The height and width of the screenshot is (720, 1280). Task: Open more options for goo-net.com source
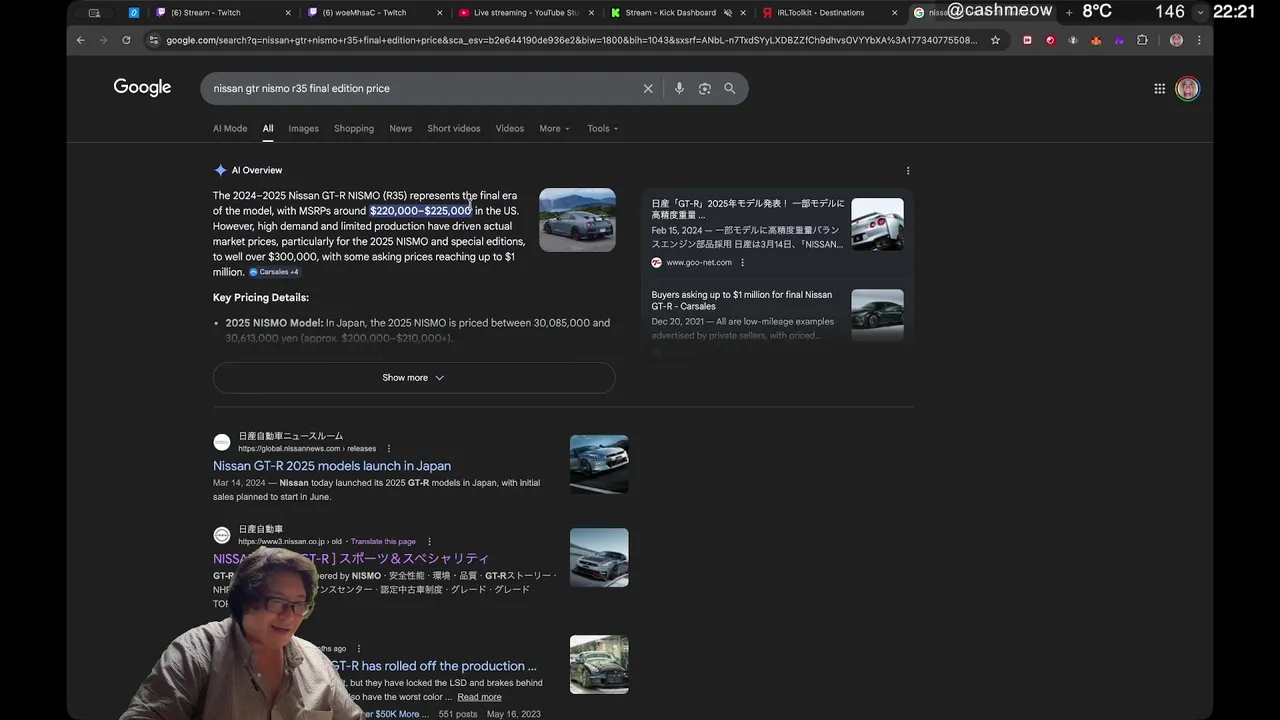(742, 263)
